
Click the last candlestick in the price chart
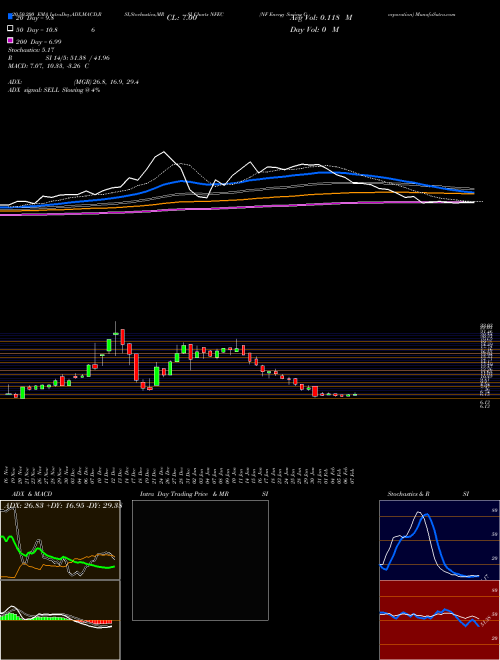[355, 395]
